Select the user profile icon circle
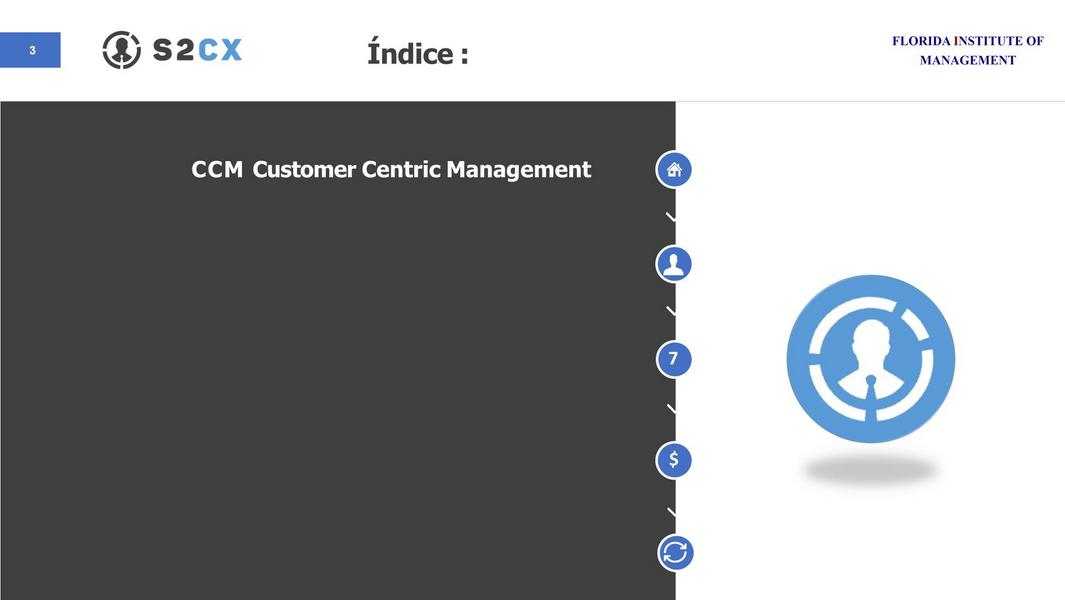 (674, 264)
